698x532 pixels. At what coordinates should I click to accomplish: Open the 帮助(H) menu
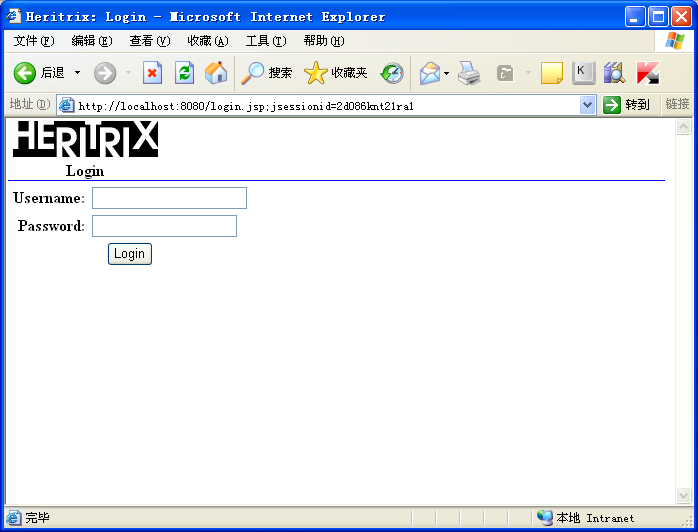point(324,41)
